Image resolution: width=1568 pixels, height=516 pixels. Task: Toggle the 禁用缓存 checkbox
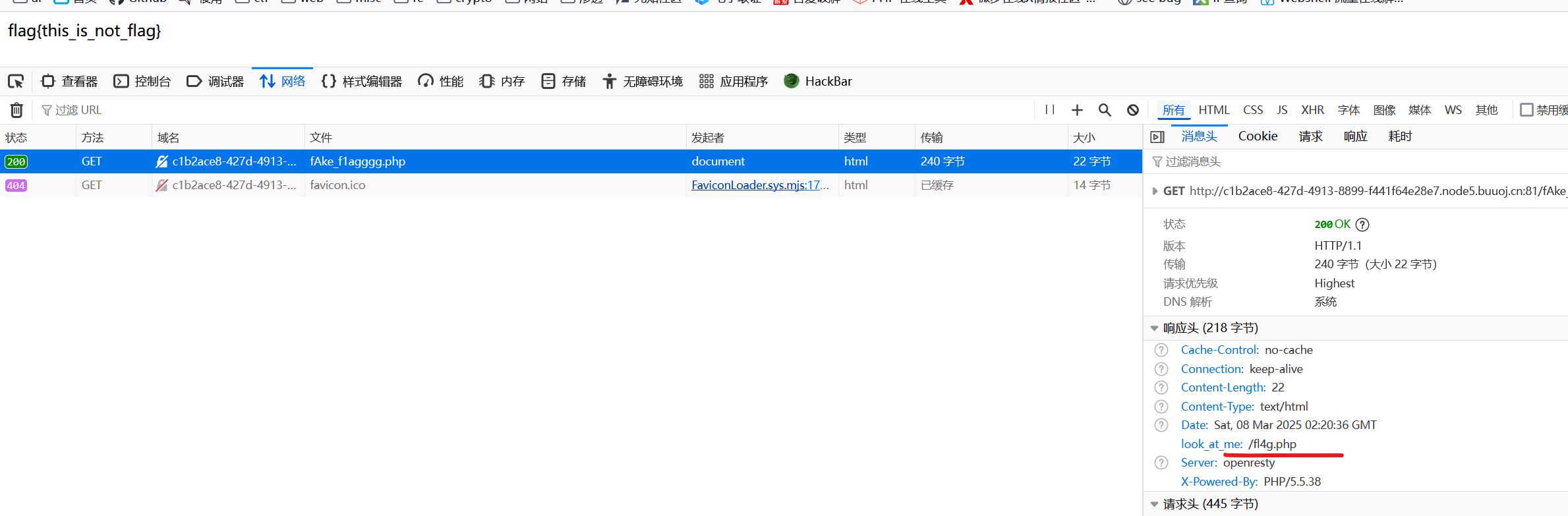(x=1526, y=110)
